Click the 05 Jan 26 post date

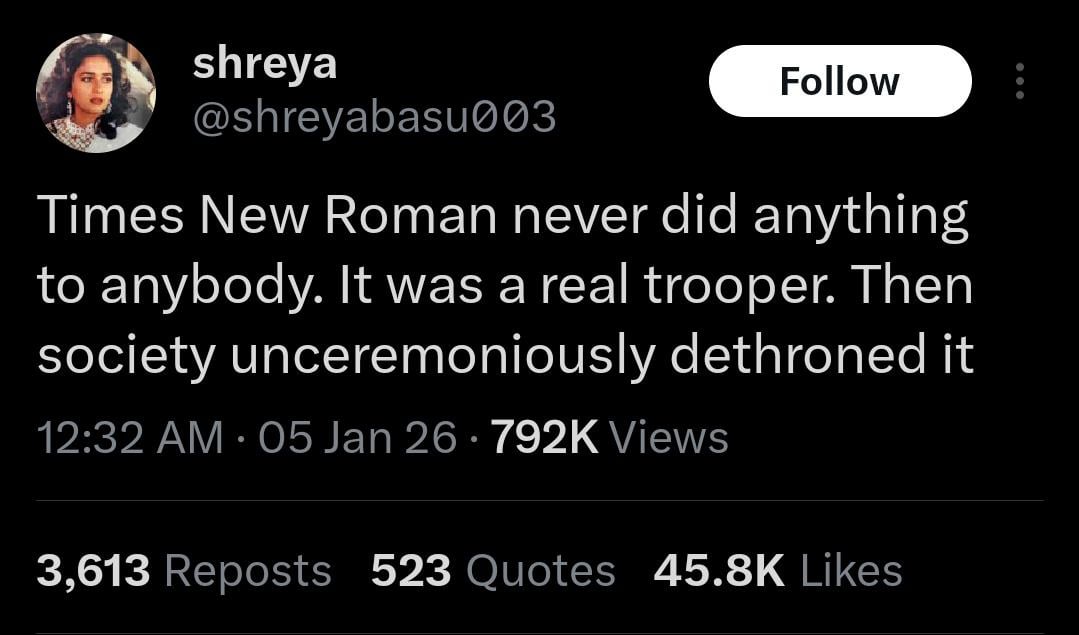357,438
